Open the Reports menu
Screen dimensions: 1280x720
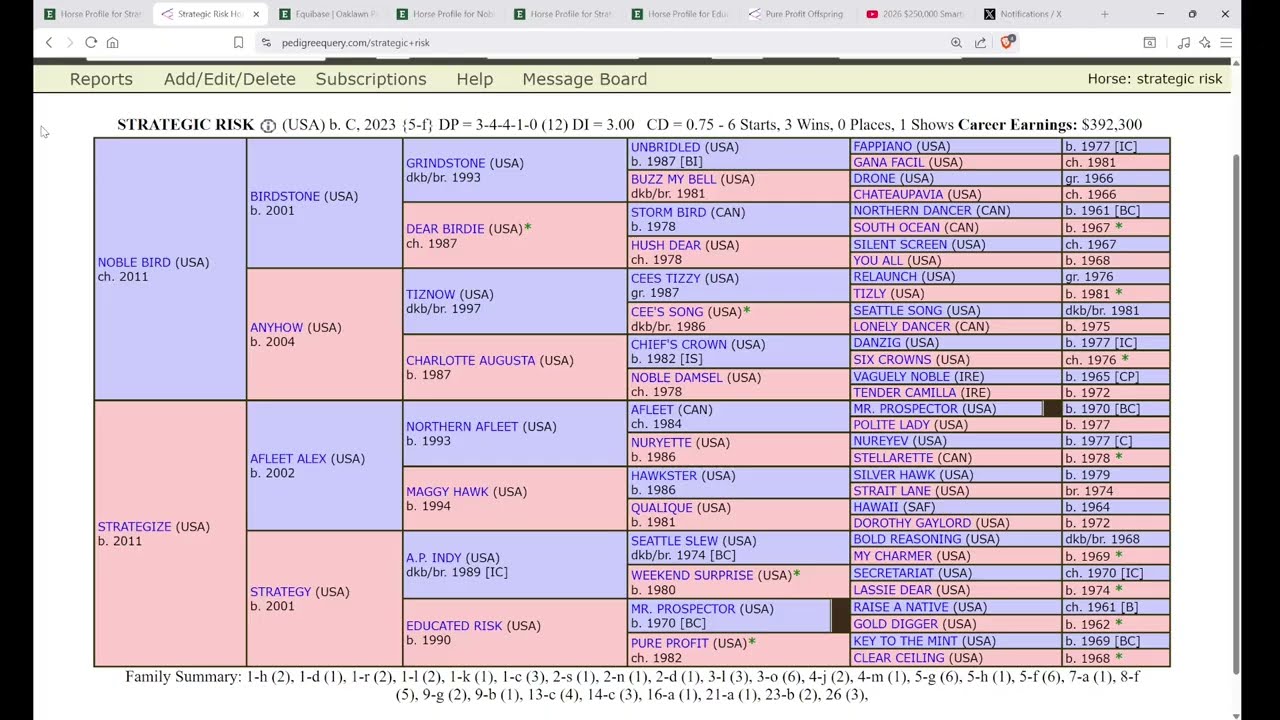[101, 79]
